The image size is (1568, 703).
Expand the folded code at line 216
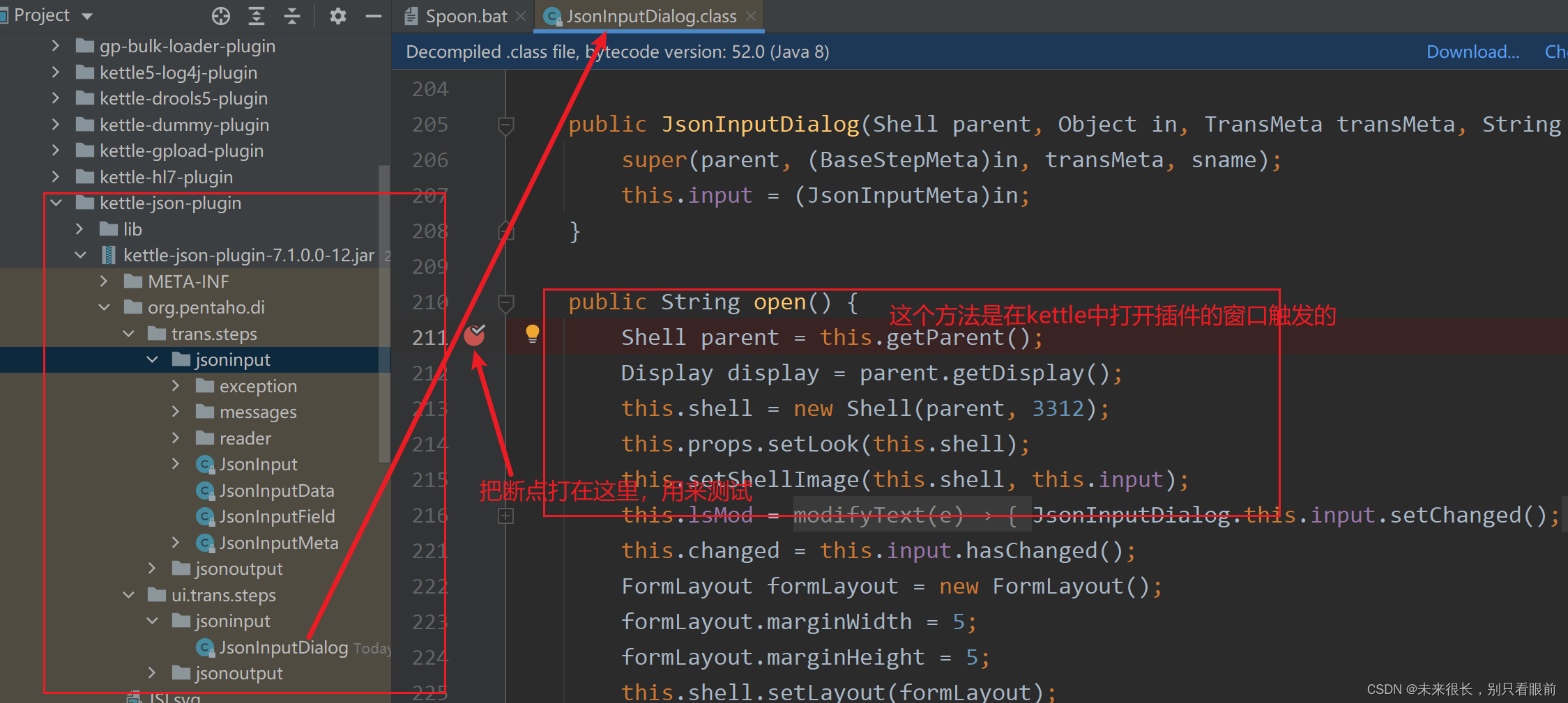[506, 516]
